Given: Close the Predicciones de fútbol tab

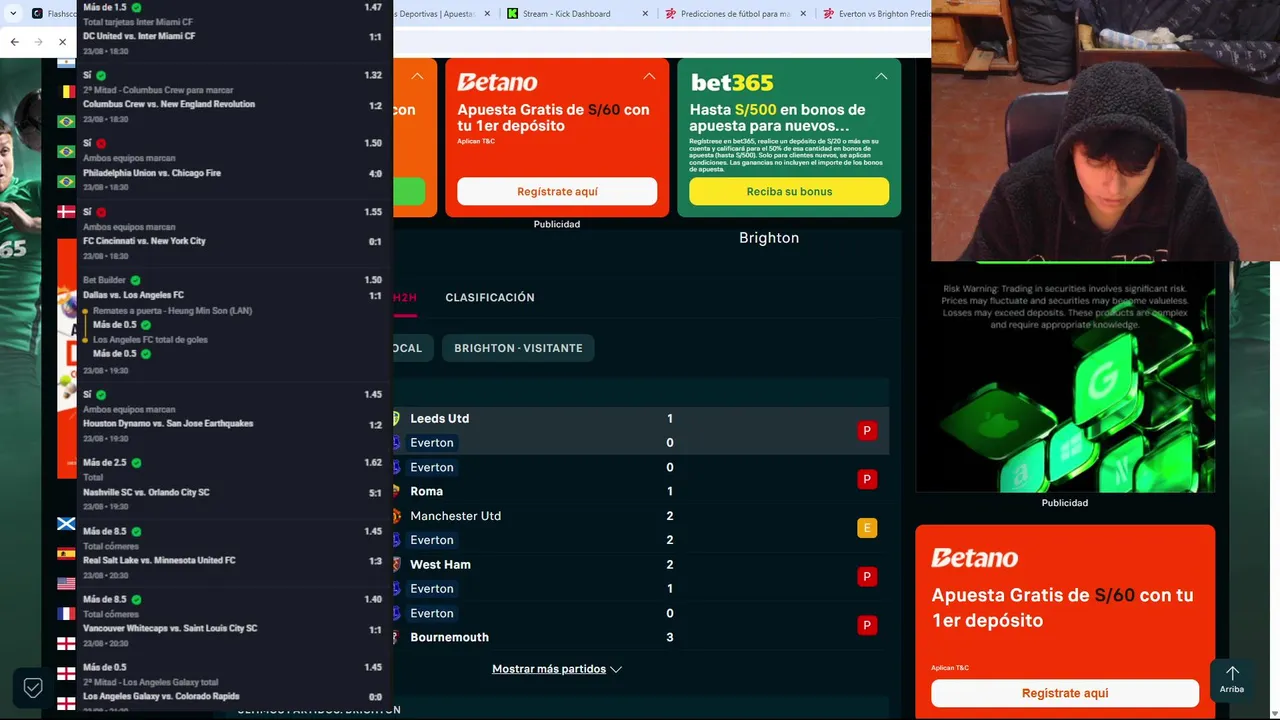Looking at the screenshot, I should 803,14.
